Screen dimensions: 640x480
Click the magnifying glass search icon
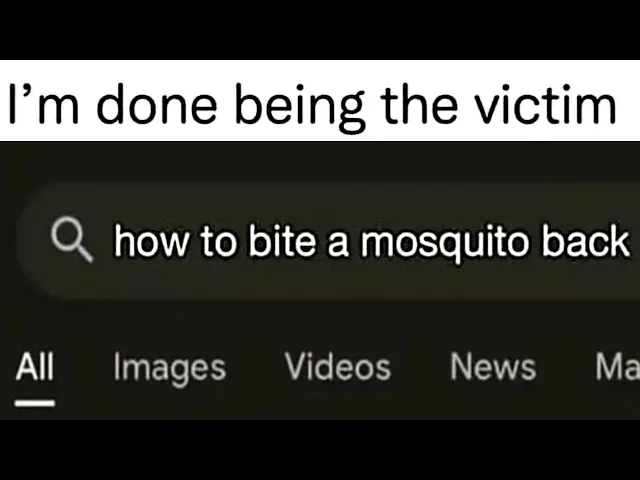tap(71, 238)
